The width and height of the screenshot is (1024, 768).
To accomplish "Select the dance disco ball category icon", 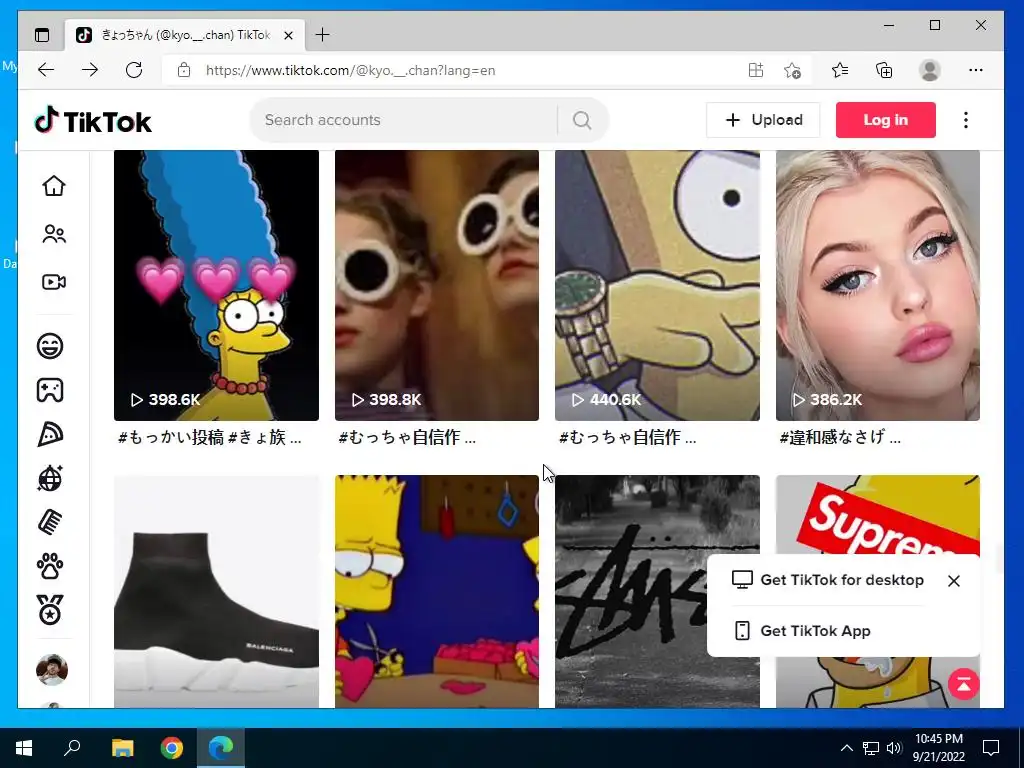I will (50, 478).
